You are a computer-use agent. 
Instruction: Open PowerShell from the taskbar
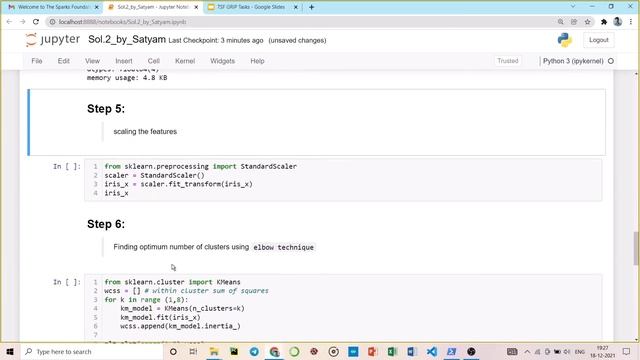451,351
